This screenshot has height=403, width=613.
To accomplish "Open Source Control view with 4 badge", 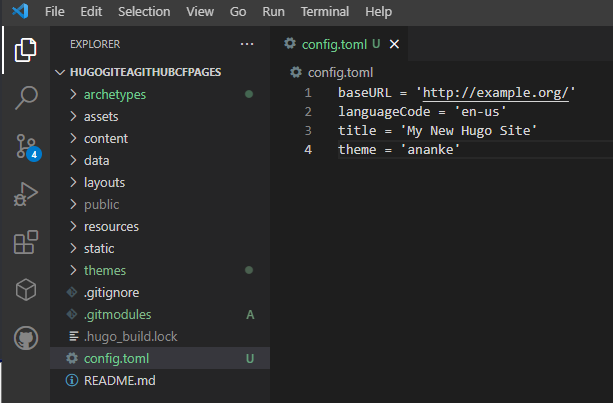I will pyautogui.click(x=26, y=146).
